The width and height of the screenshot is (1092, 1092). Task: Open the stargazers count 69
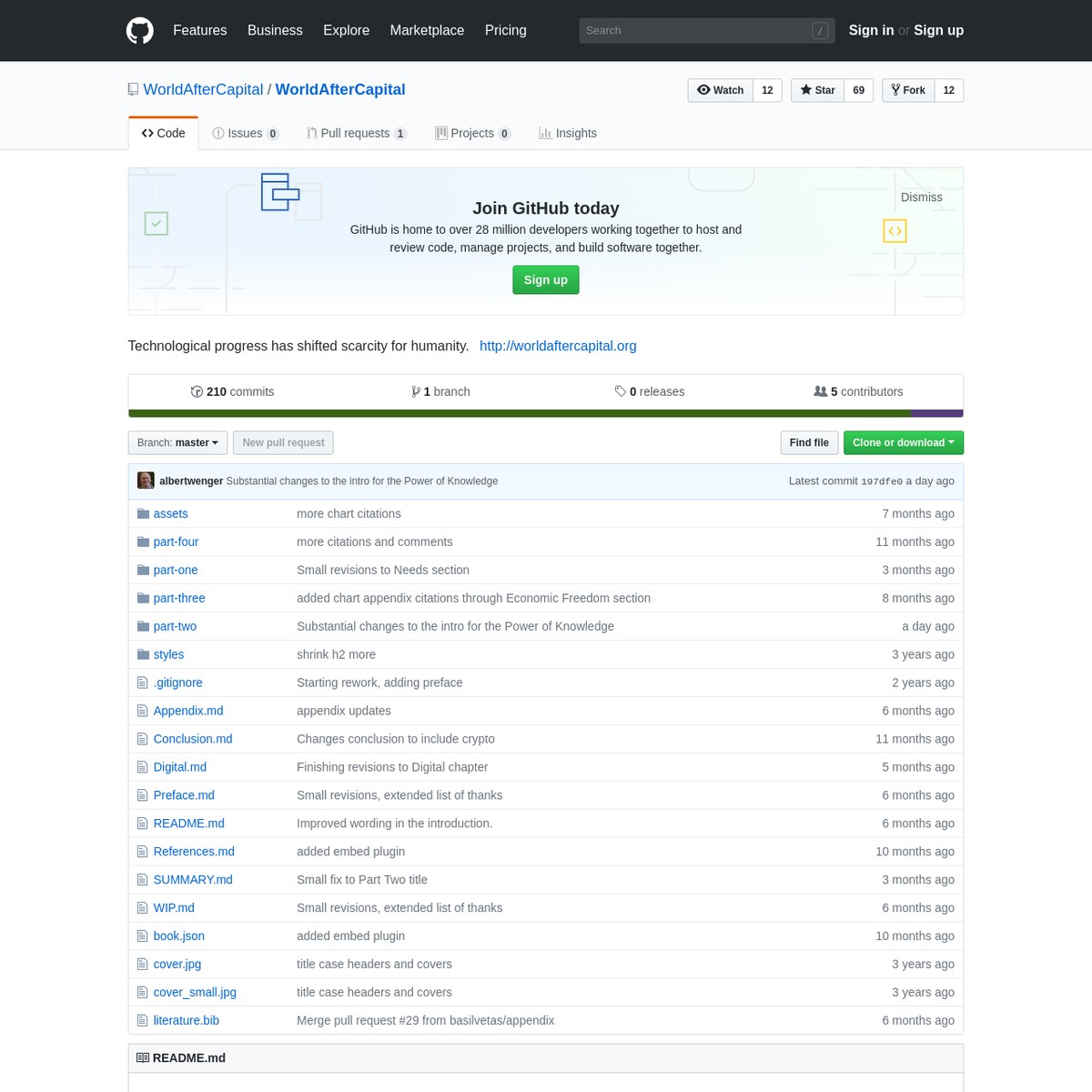point(859,90)
